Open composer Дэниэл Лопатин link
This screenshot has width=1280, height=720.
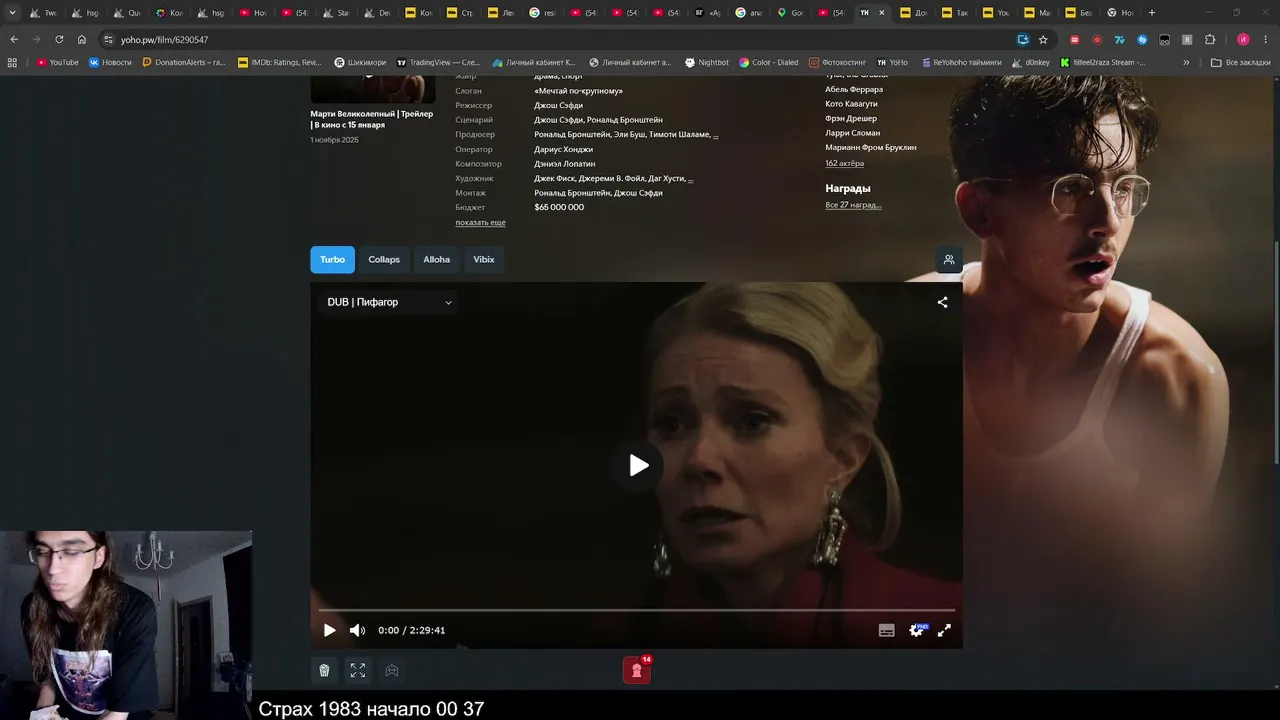(564, 164)
